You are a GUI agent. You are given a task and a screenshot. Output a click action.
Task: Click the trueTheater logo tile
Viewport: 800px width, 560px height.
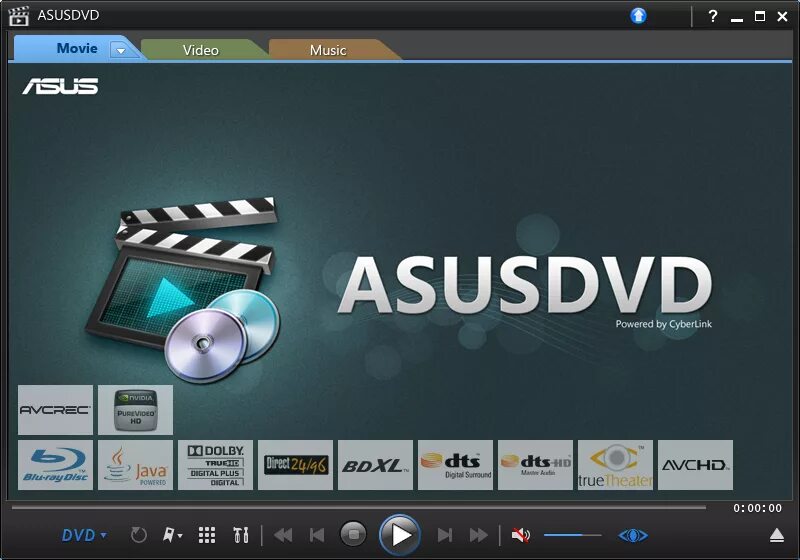[615, 465]
